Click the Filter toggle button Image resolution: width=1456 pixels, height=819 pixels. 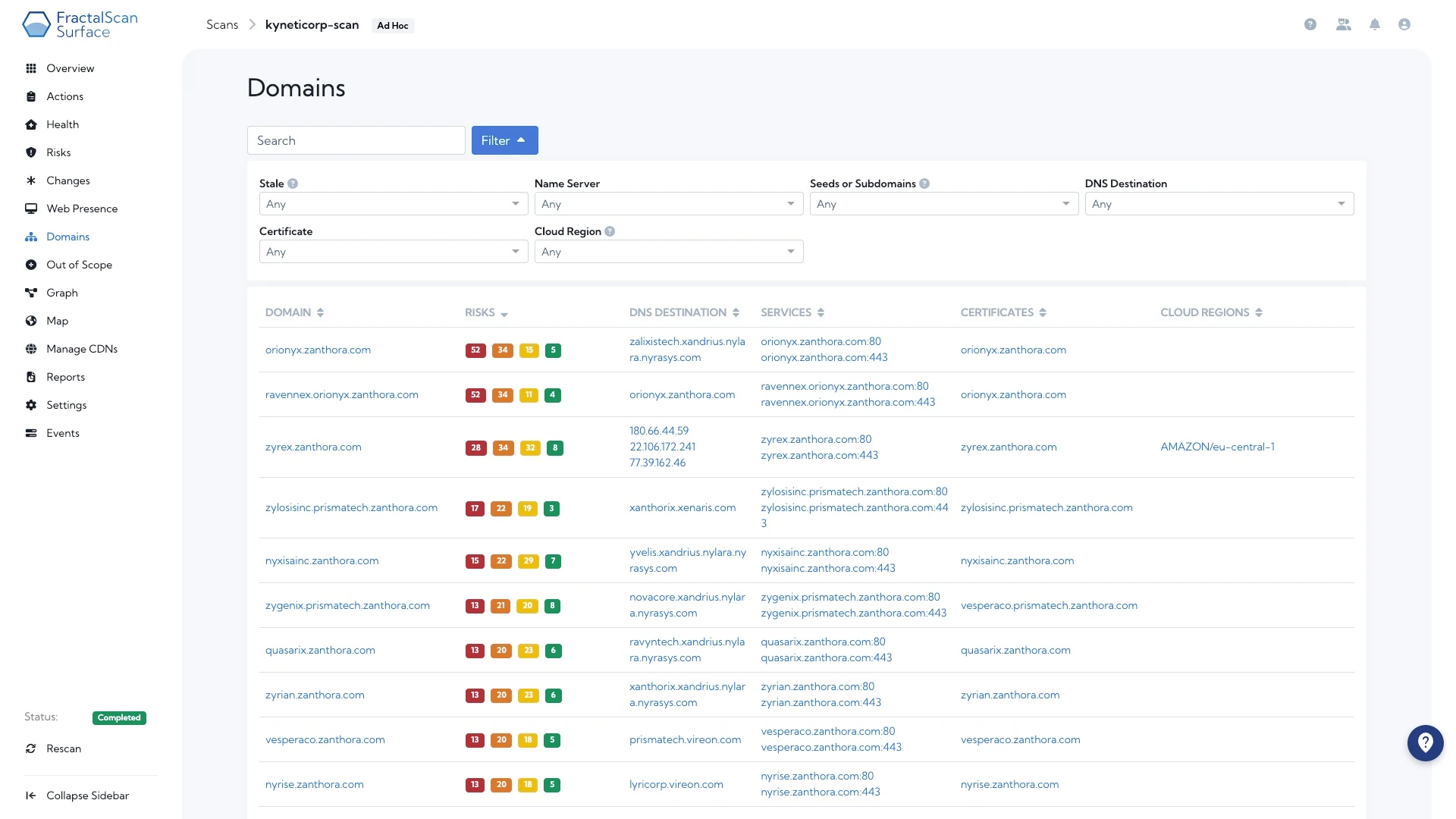click(504, 140)
